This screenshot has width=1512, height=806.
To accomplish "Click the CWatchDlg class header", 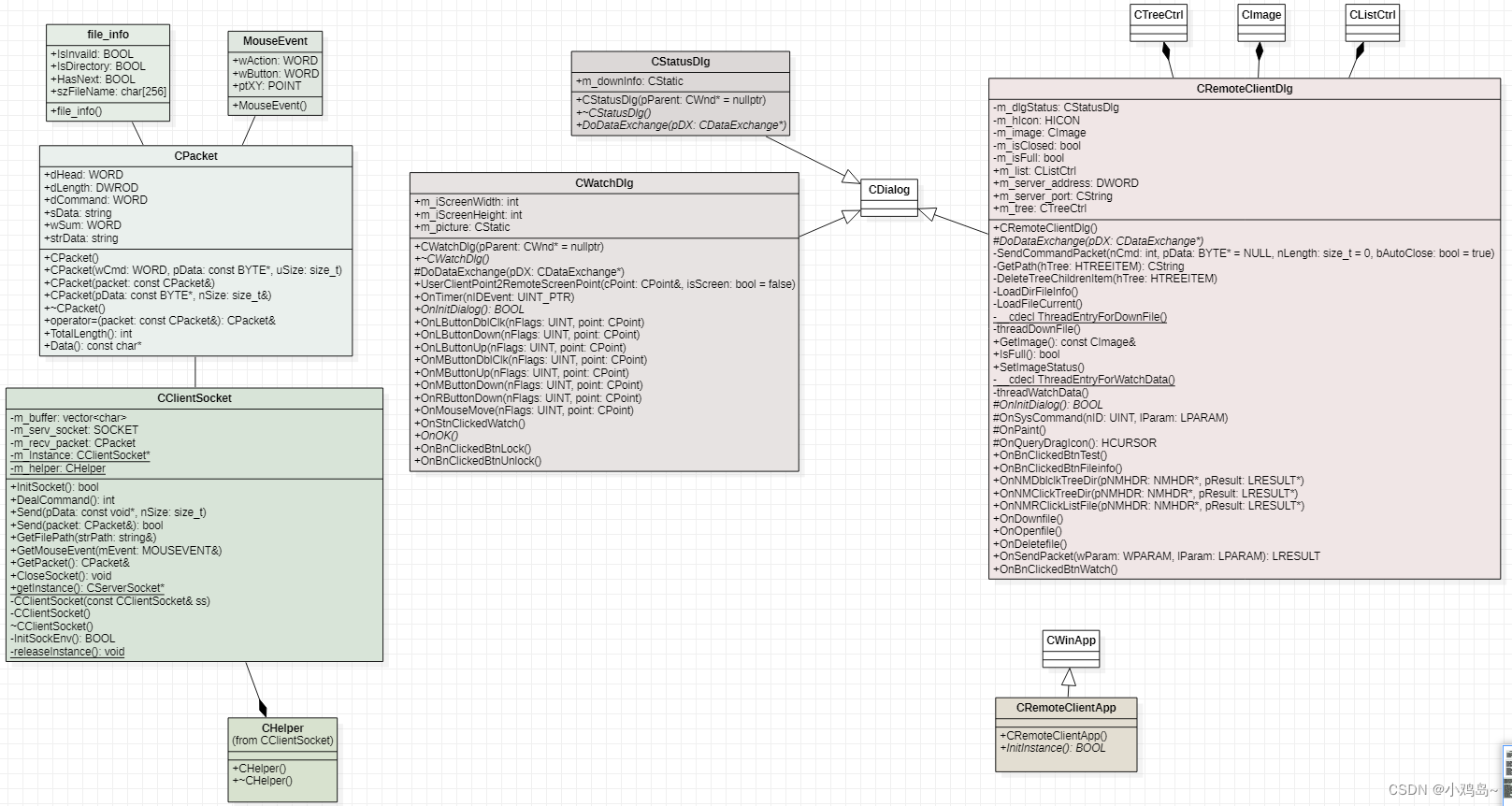I will [x=604, y=183].
